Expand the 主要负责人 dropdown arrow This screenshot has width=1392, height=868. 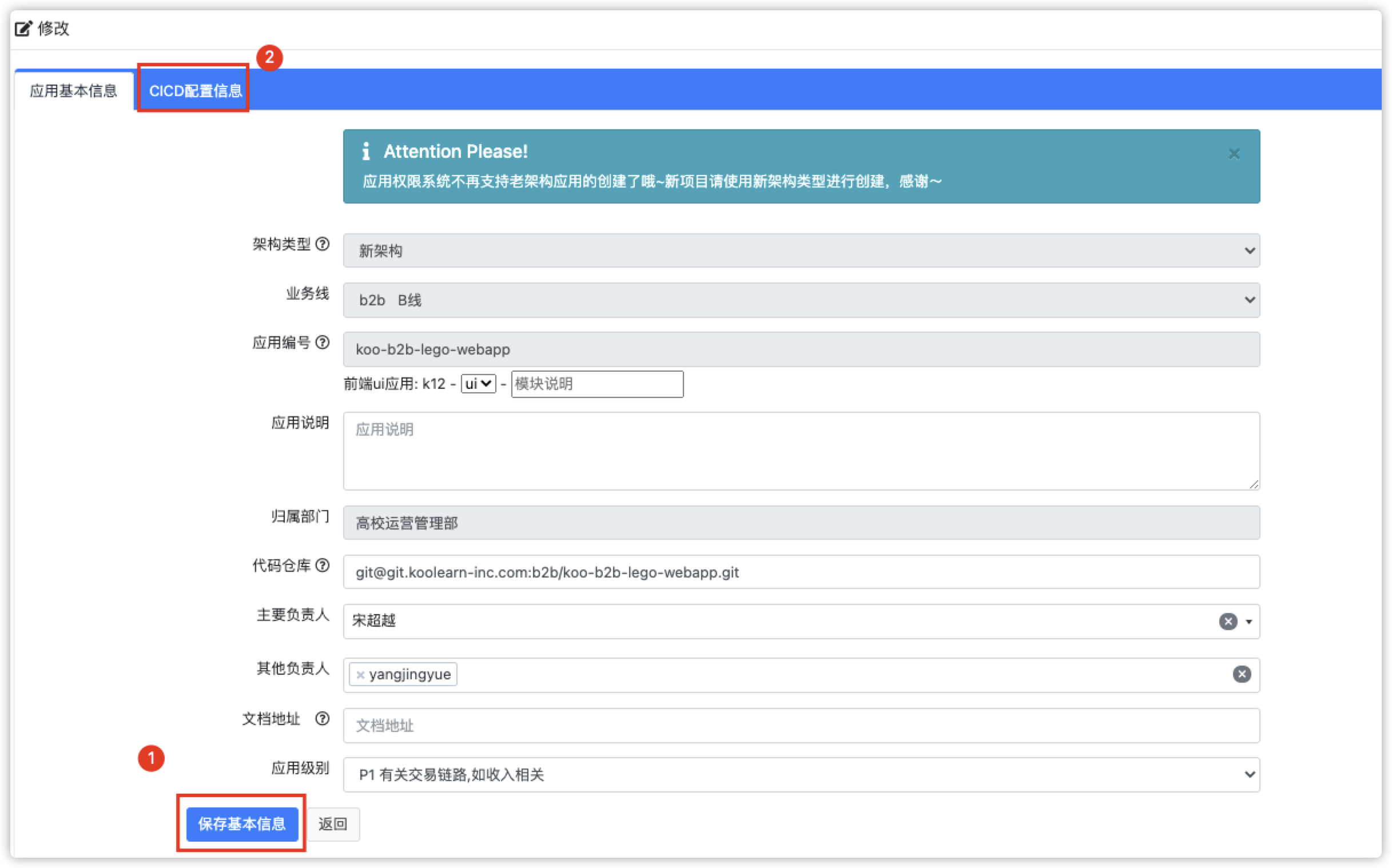pos(1248,622)
